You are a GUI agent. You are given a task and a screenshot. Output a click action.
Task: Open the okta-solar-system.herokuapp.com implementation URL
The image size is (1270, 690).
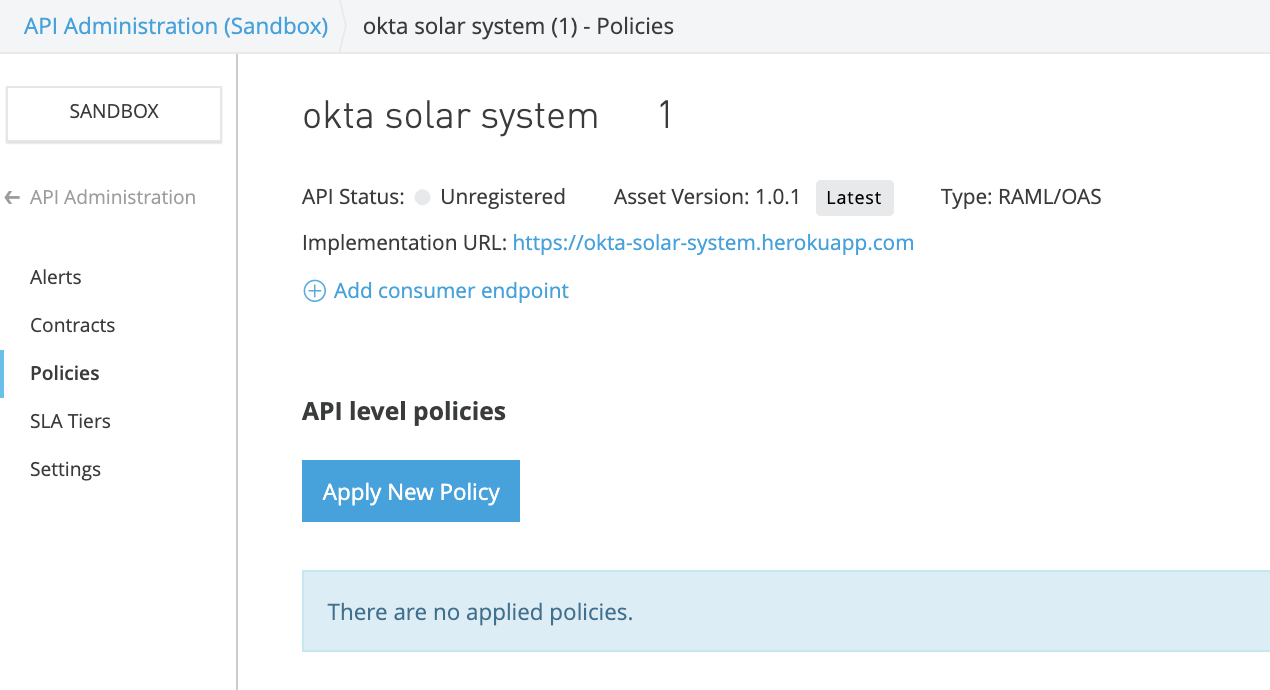[713, 243]
